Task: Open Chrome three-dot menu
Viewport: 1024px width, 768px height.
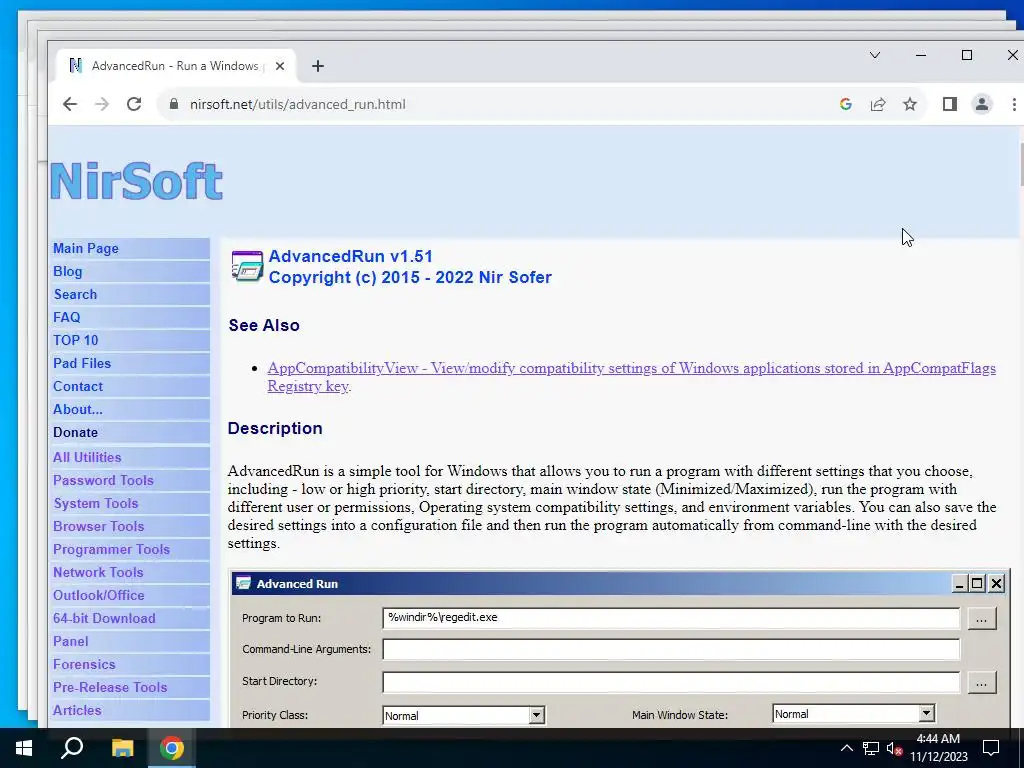Action: [1014, 104]
